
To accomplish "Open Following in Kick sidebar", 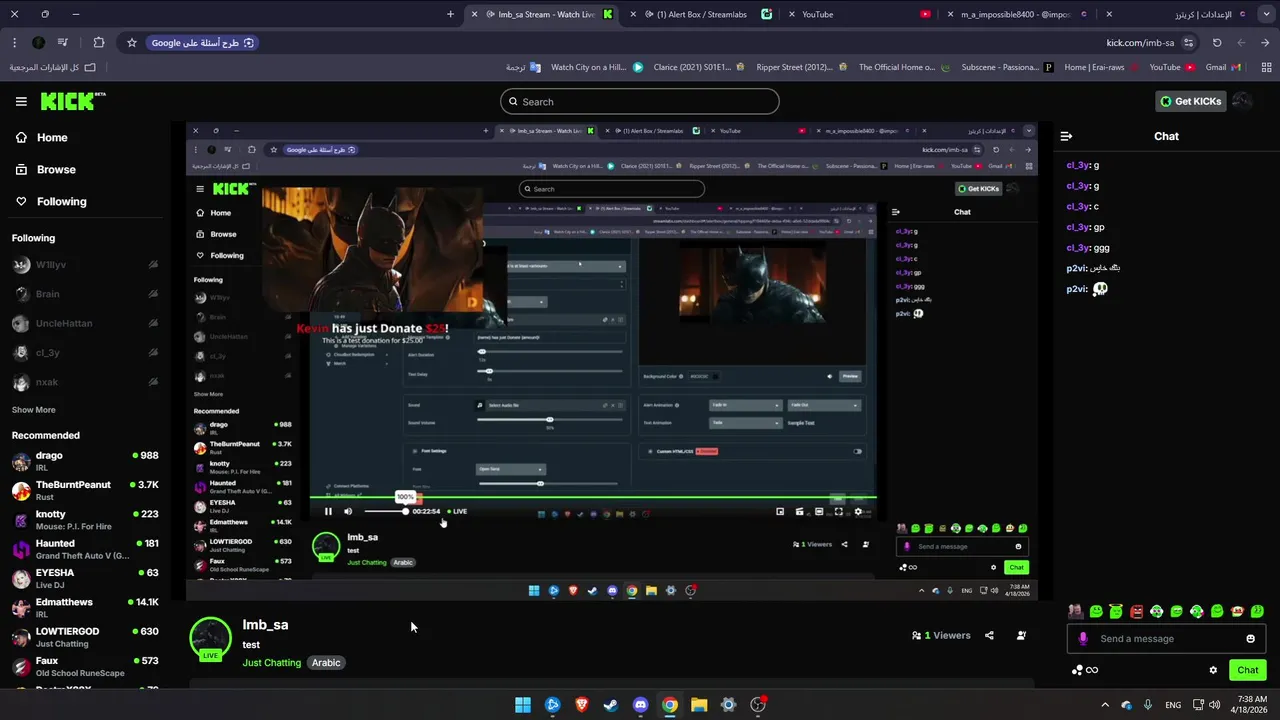I will tap(50, 201).
